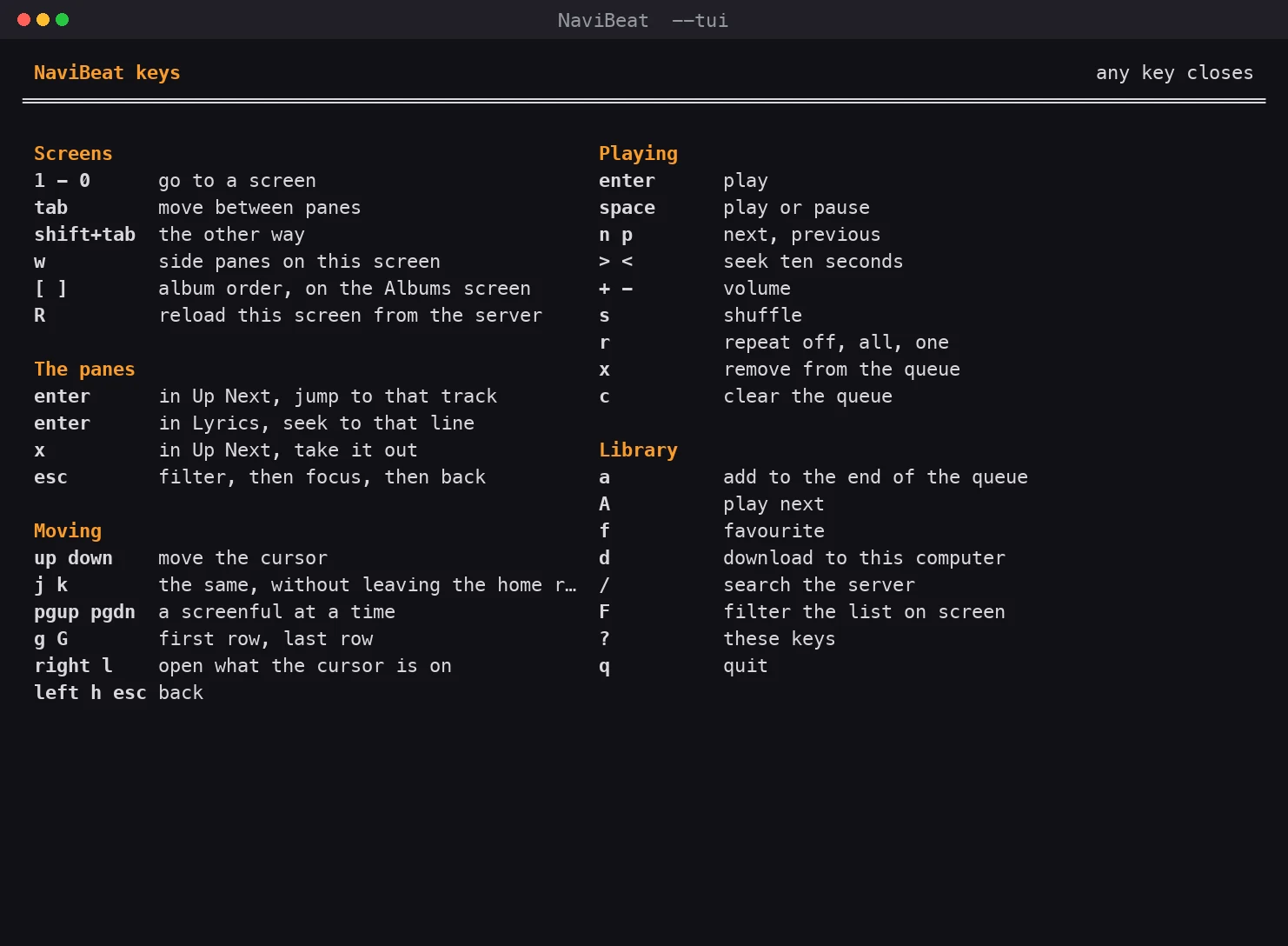This screenshot has width=1288, height=946.
Task: Click 'clear the queue' description
Action: point(807,396)
